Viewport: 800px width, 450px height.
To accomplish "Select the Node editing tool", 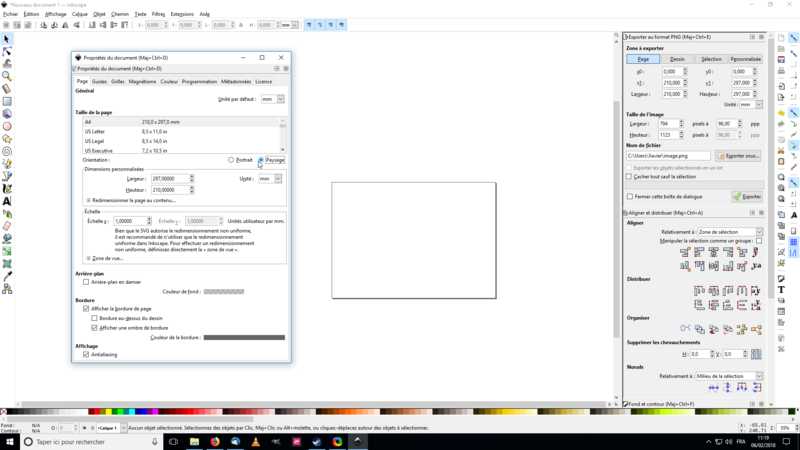I will 7,51.
